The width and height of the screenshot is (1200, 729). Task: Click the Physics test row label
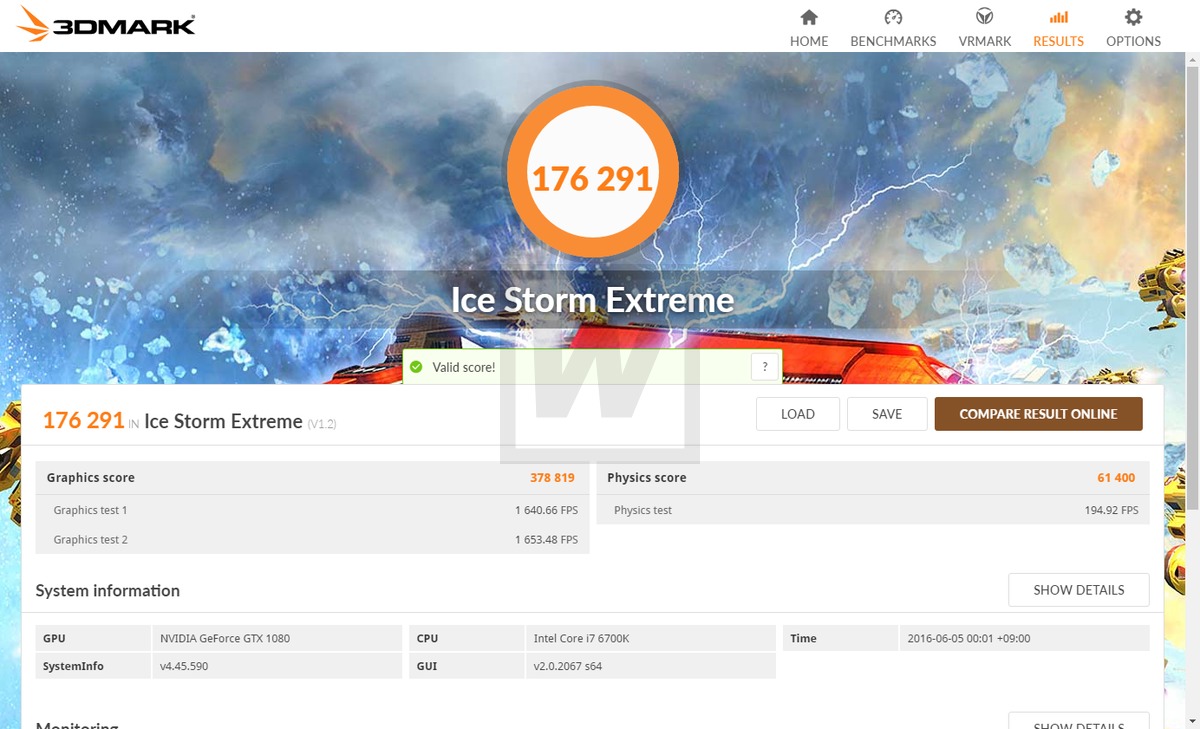pyautogui.click(x=643, y=510)
